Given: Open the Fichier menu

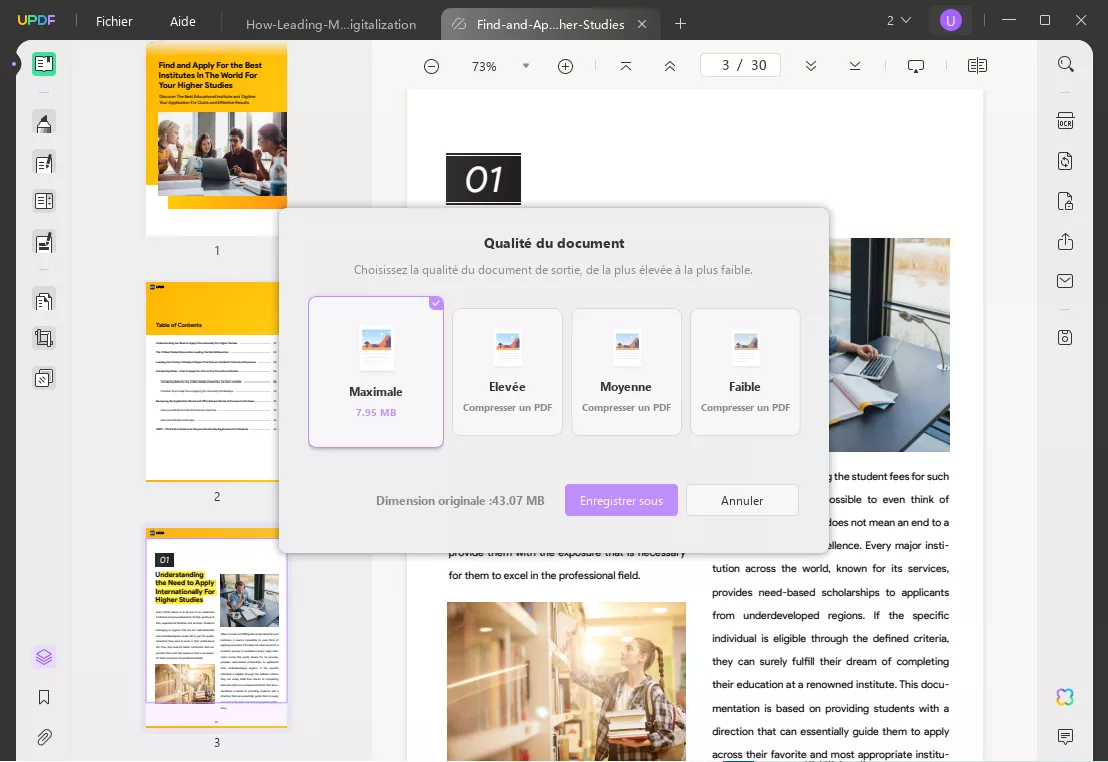Looking at the screenshot, I should tap(114, 21).
